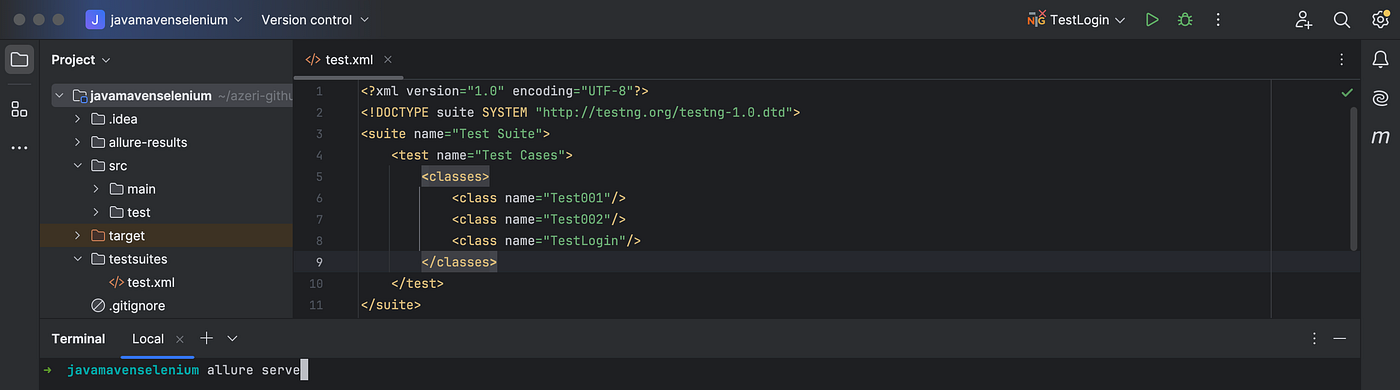Expand the test folder

click(96, 212)
